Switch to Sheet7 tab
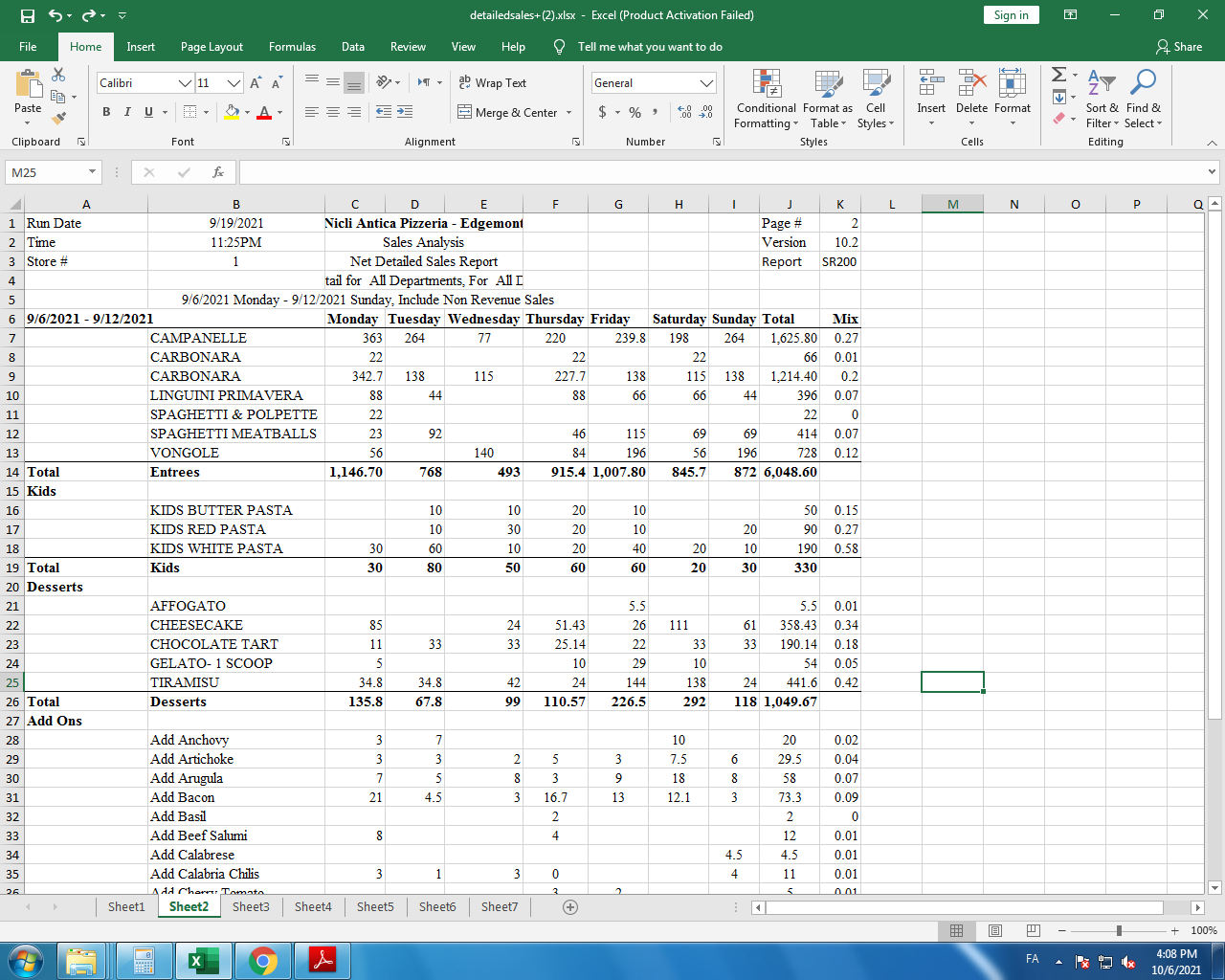 tap(500, 906)
